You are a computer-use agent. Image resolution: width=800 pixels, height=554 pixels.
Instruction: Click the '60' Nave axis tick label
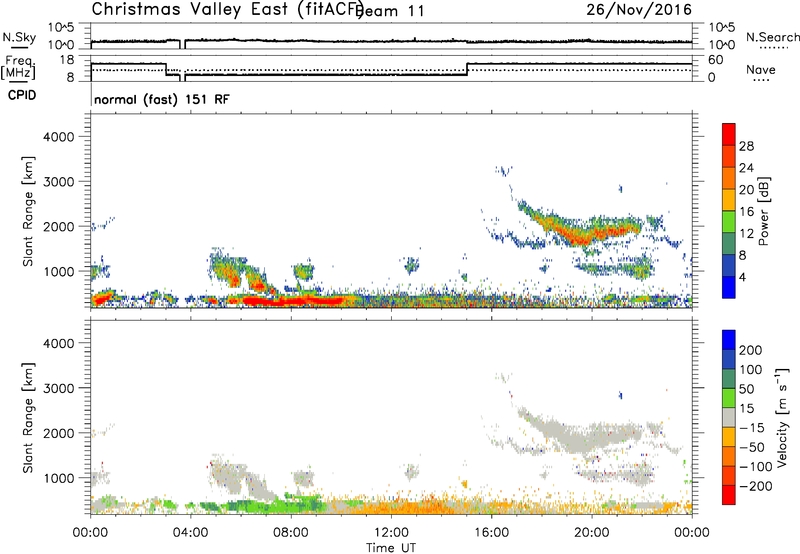point(716,60)
